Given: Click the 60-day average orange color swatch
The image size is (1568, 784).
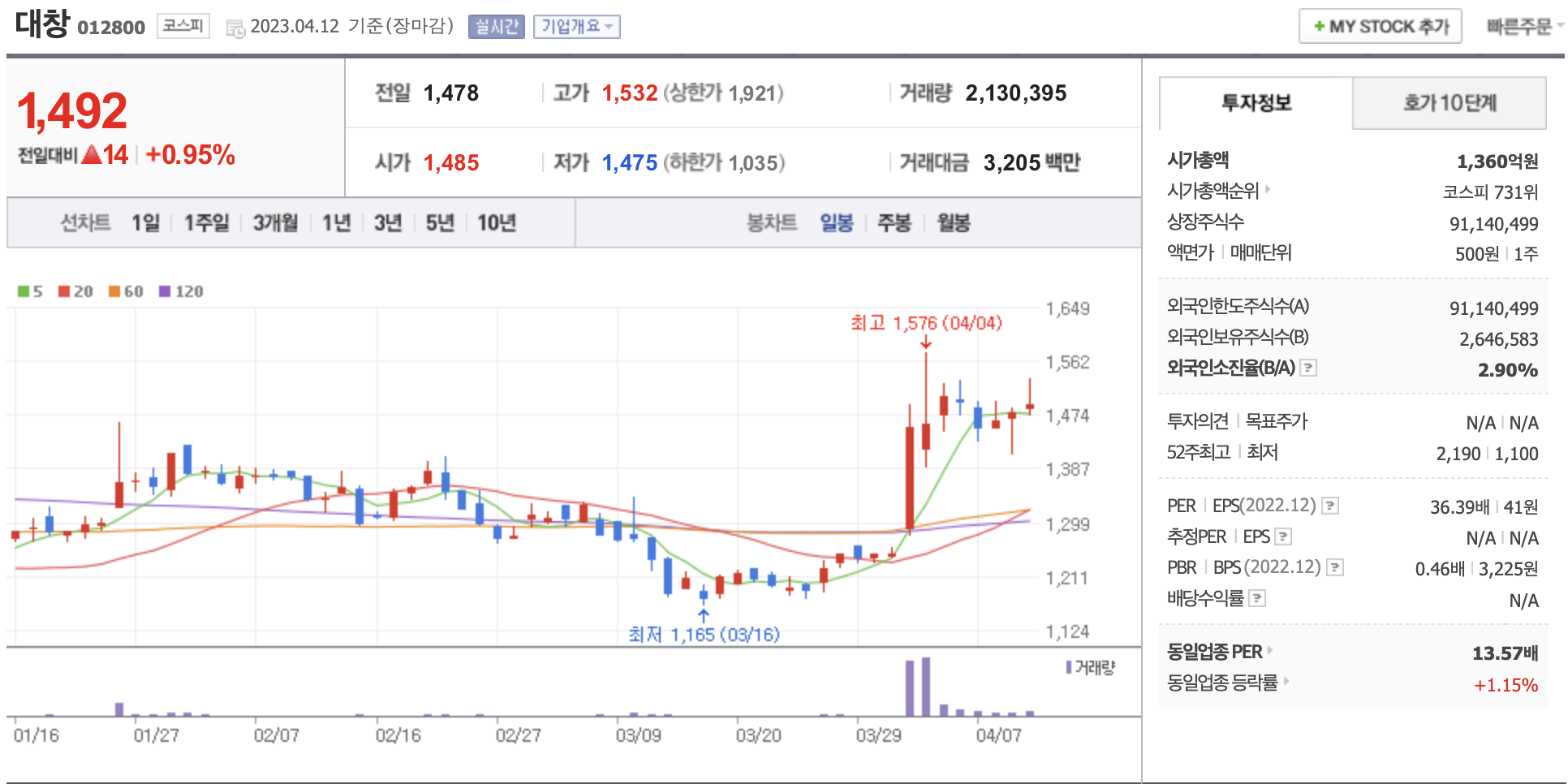Looking at the screenshot, I should coord(114,291).
